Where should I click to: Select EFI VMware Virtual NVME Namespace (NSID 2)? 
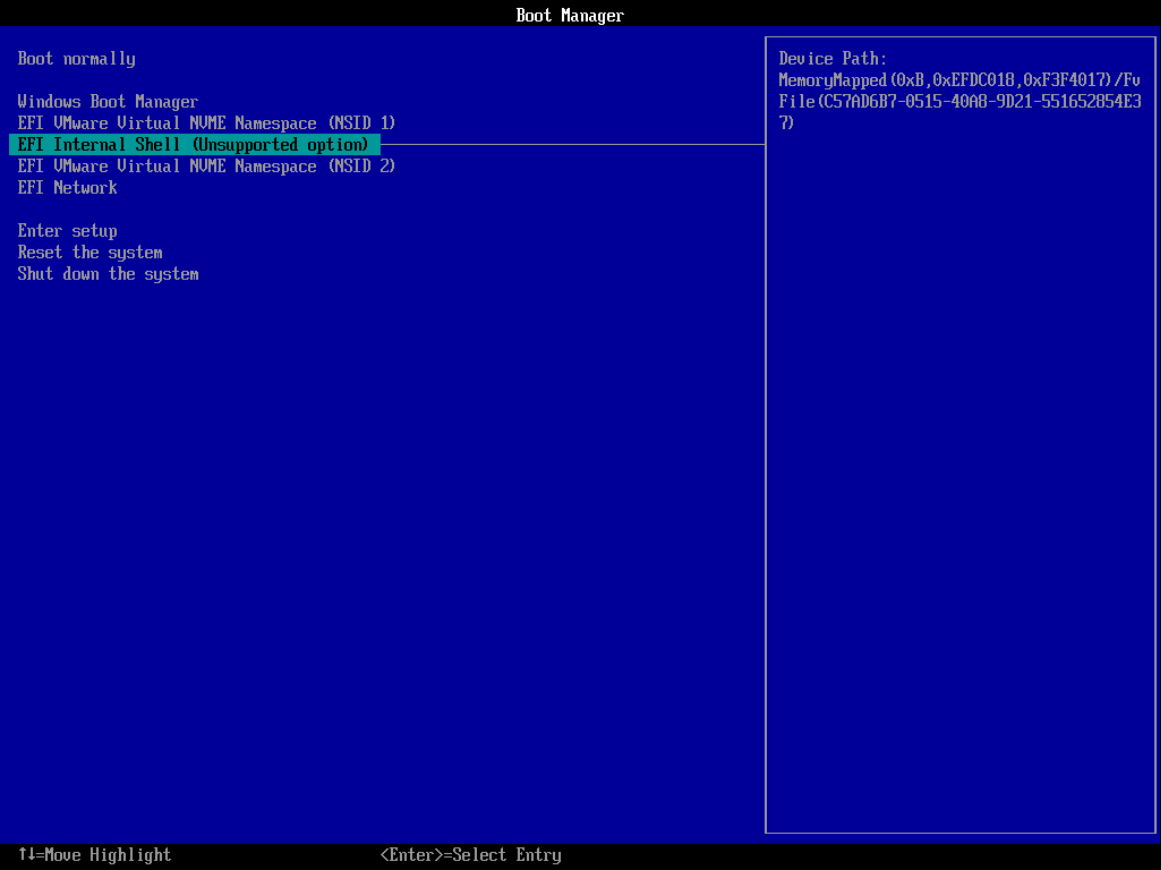pyautogui.click(x=205, y=166)
